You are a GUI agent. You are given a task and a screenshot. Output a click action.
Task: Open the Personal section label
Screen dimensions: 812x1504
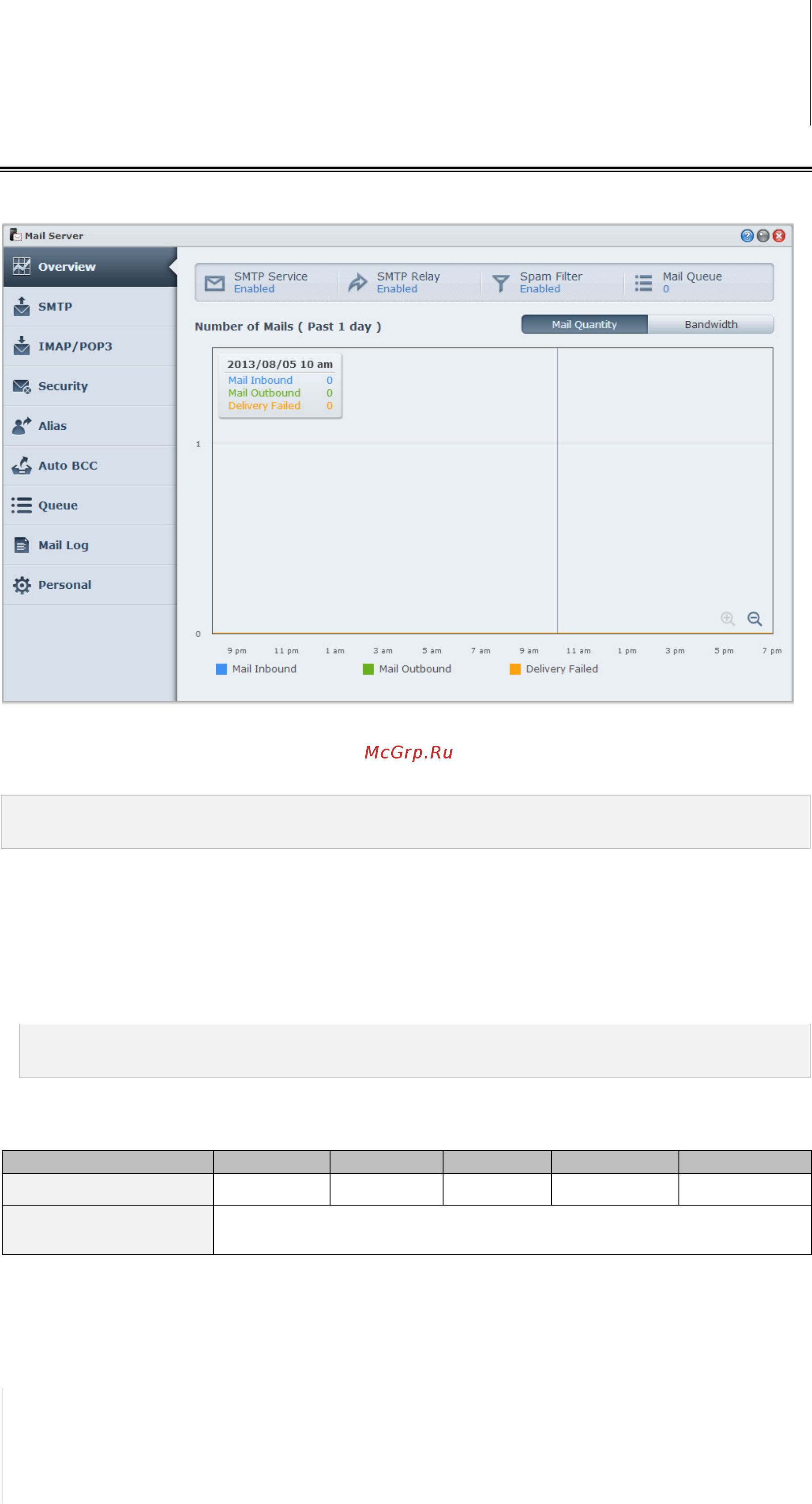pyautogui.click(x=65, y=585)
